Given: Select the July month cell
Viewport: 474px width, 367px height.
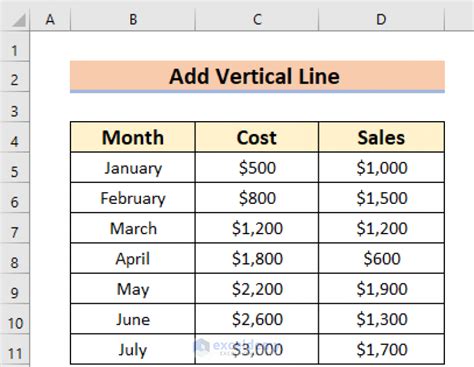Looking at the screenshot, I should click(x=133, y=350).
